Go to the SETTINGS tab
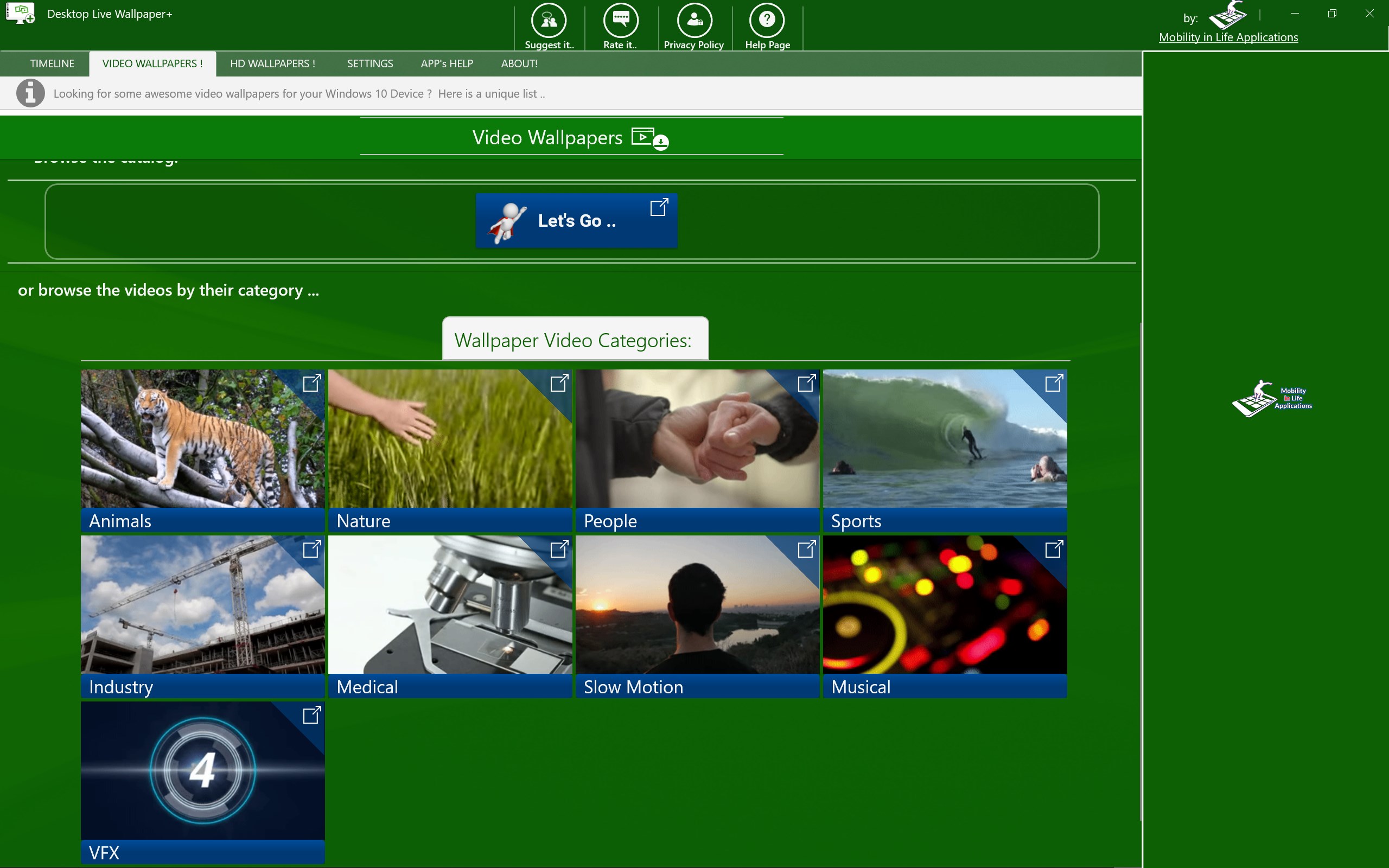 coord(369,63)
